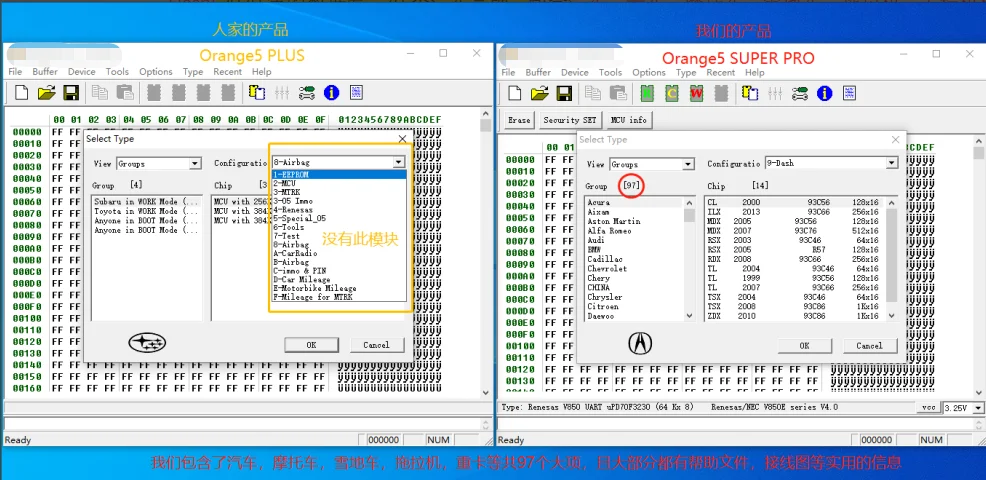Click sliders settings icon in Orange5 PLUS toolbar
The height and width of the screenshot is (480, 986).
[282, 93]
